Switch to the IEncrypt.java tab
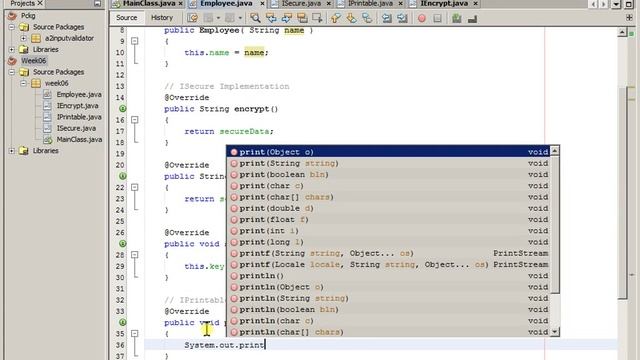This screenshot has width=640, height=360. pos(444,3)
